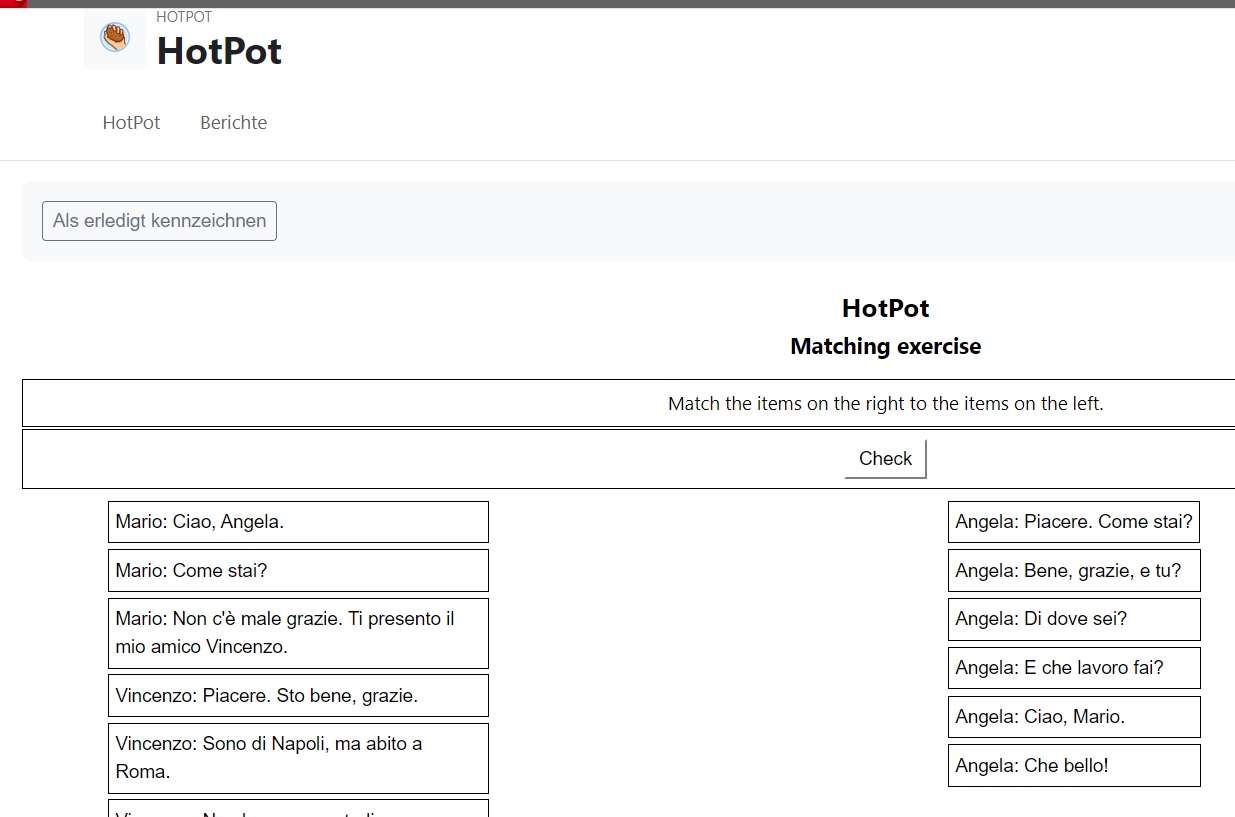Screen dimensions: 1235x817
Task: Click the HOTPOT breadcrumb label above the title
Action: pyautogui.click(x=184, y=16)
